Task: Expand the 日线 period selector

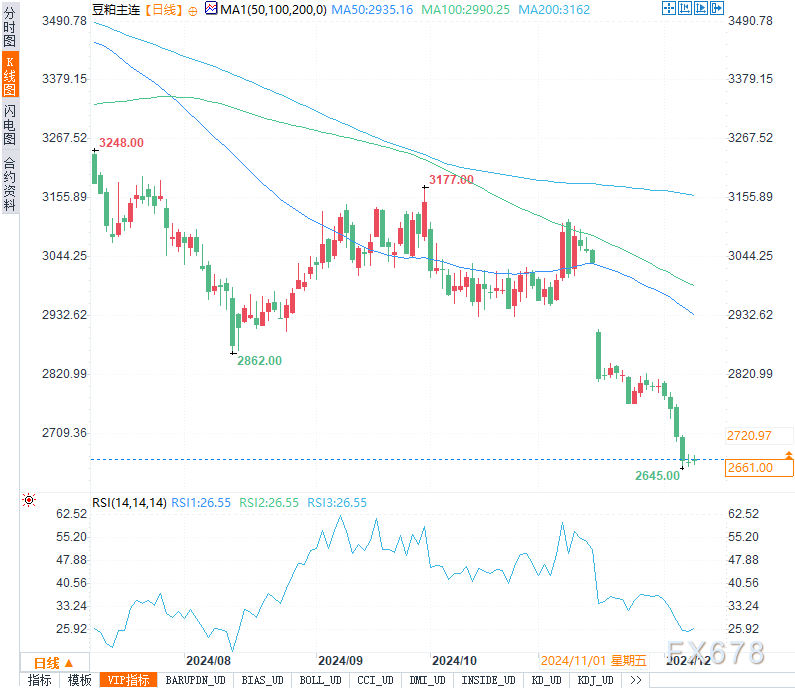Action: 54,663
